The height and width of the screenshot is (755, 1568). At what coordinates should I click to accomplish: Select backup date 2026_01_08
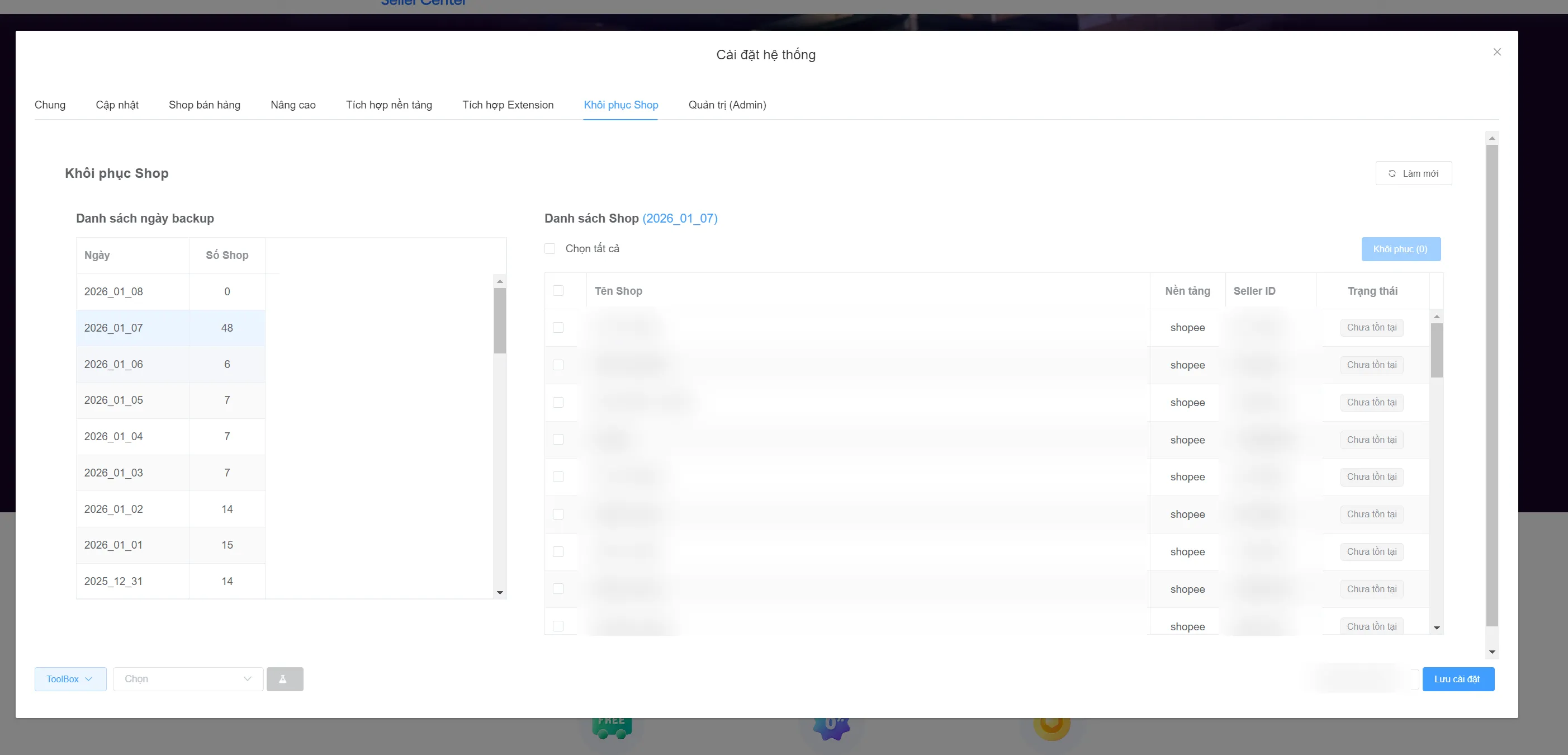tap(170, 291)
